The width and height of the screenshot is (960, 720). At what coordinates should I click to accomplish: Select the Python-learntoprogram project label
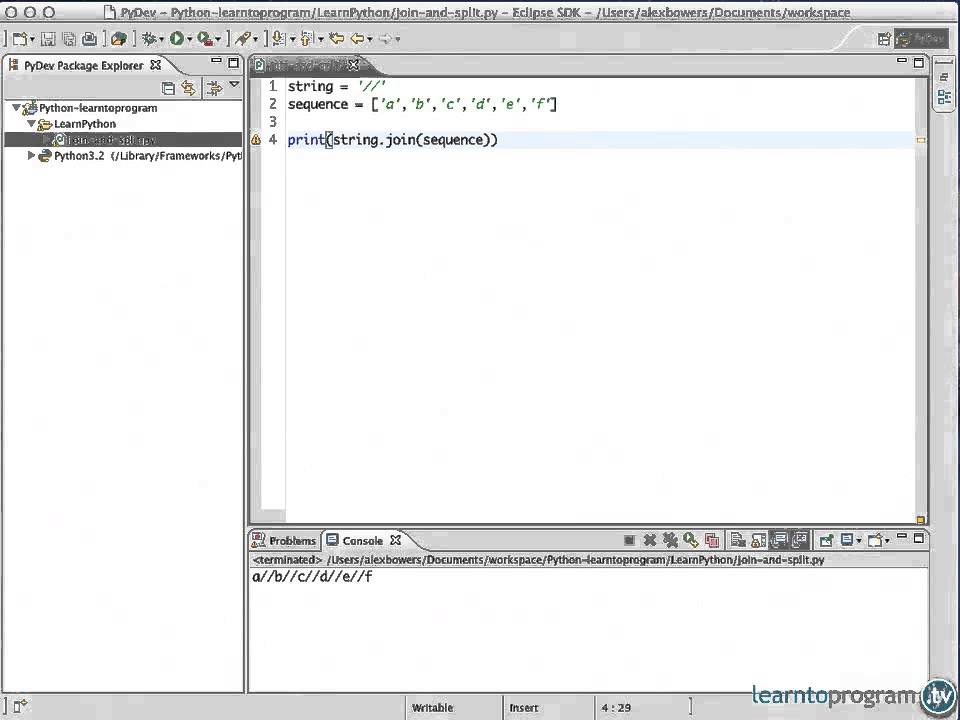98,108
